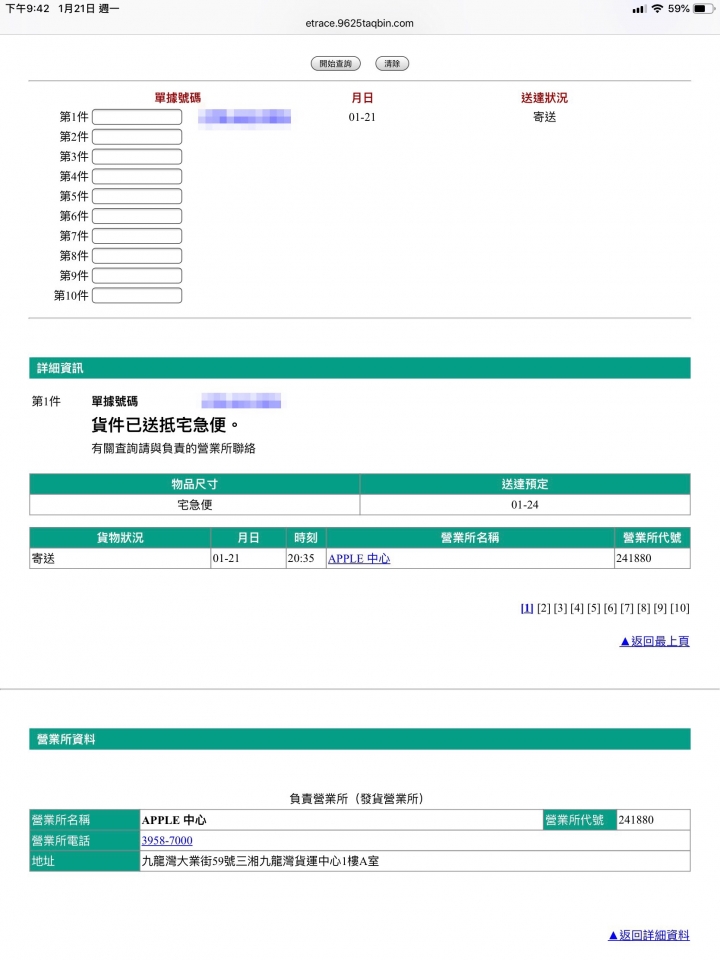Click the 開始查詢 button
This screenshot has height=960, width=720.
(x=336, y=64)
